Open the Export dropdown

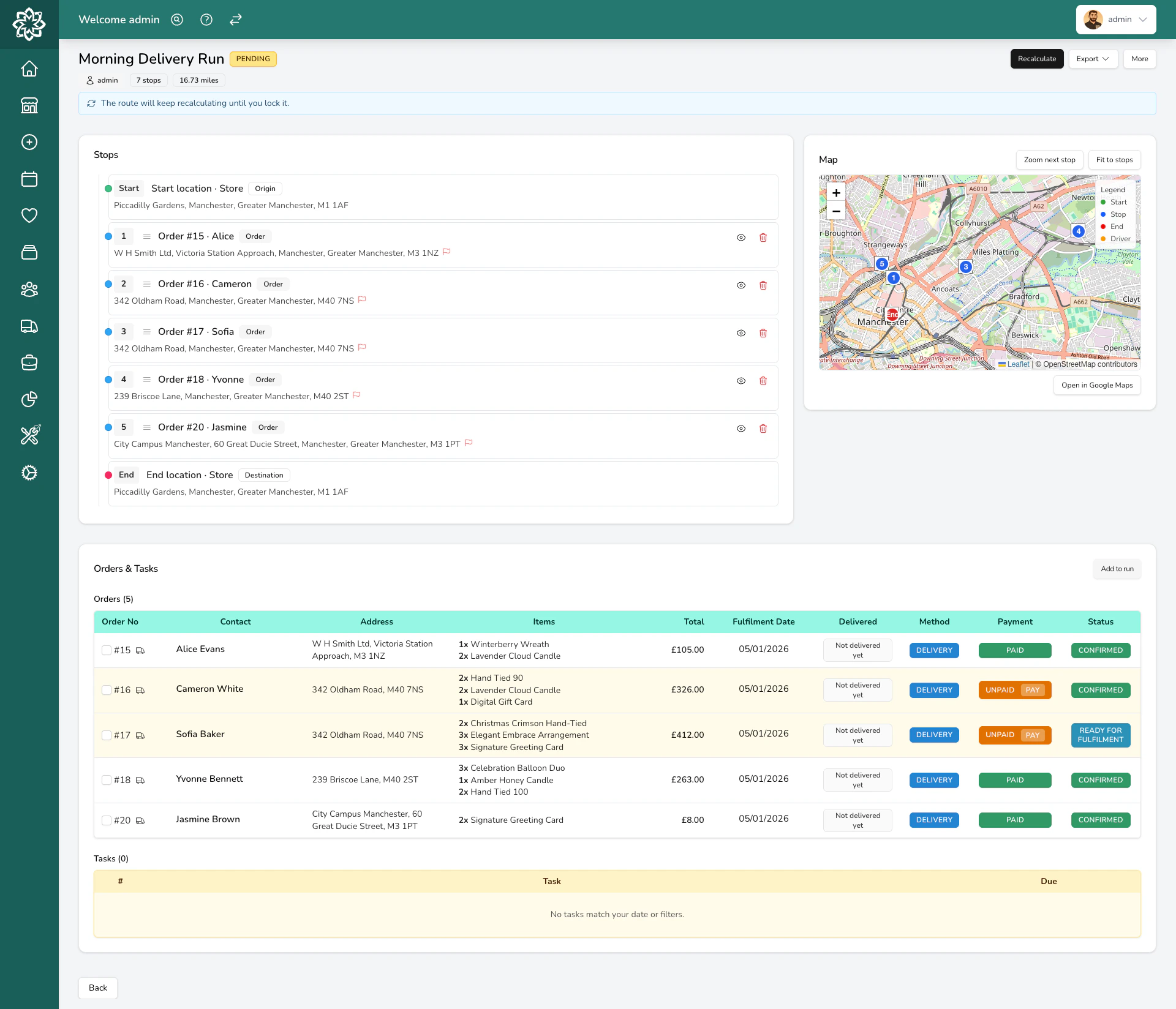coord(1093,59)
